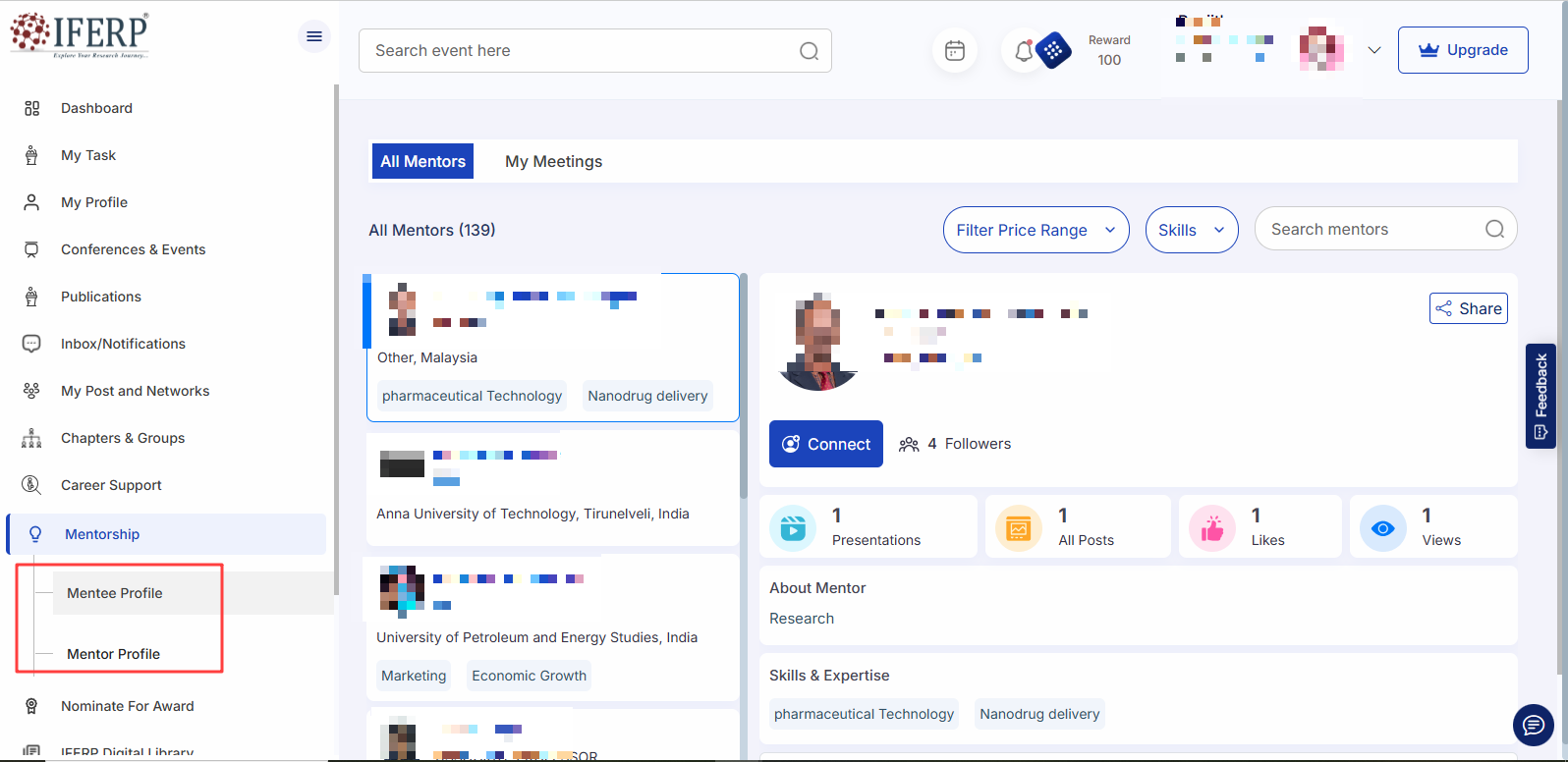Click the All Posts stat icon
Screen dimensions: 1568x762
click(x=1018, y=527)
